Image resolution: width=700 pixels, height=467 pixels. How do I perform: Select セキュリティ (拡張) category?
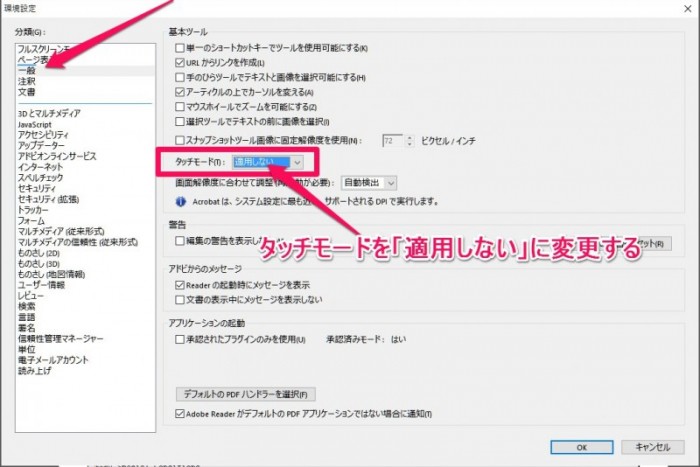(49, 199)
